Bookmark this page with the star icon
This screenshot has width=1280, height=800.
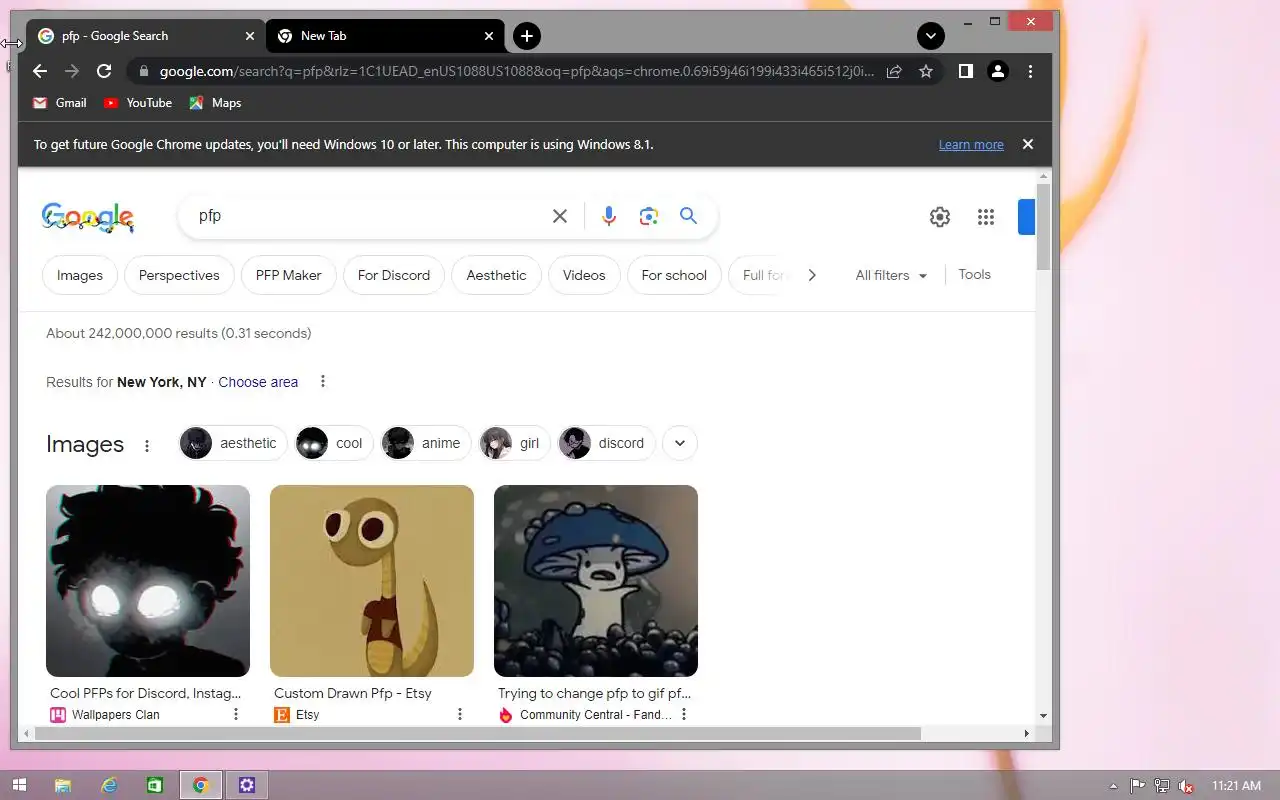pyautogui.click(x=926, y=71)
